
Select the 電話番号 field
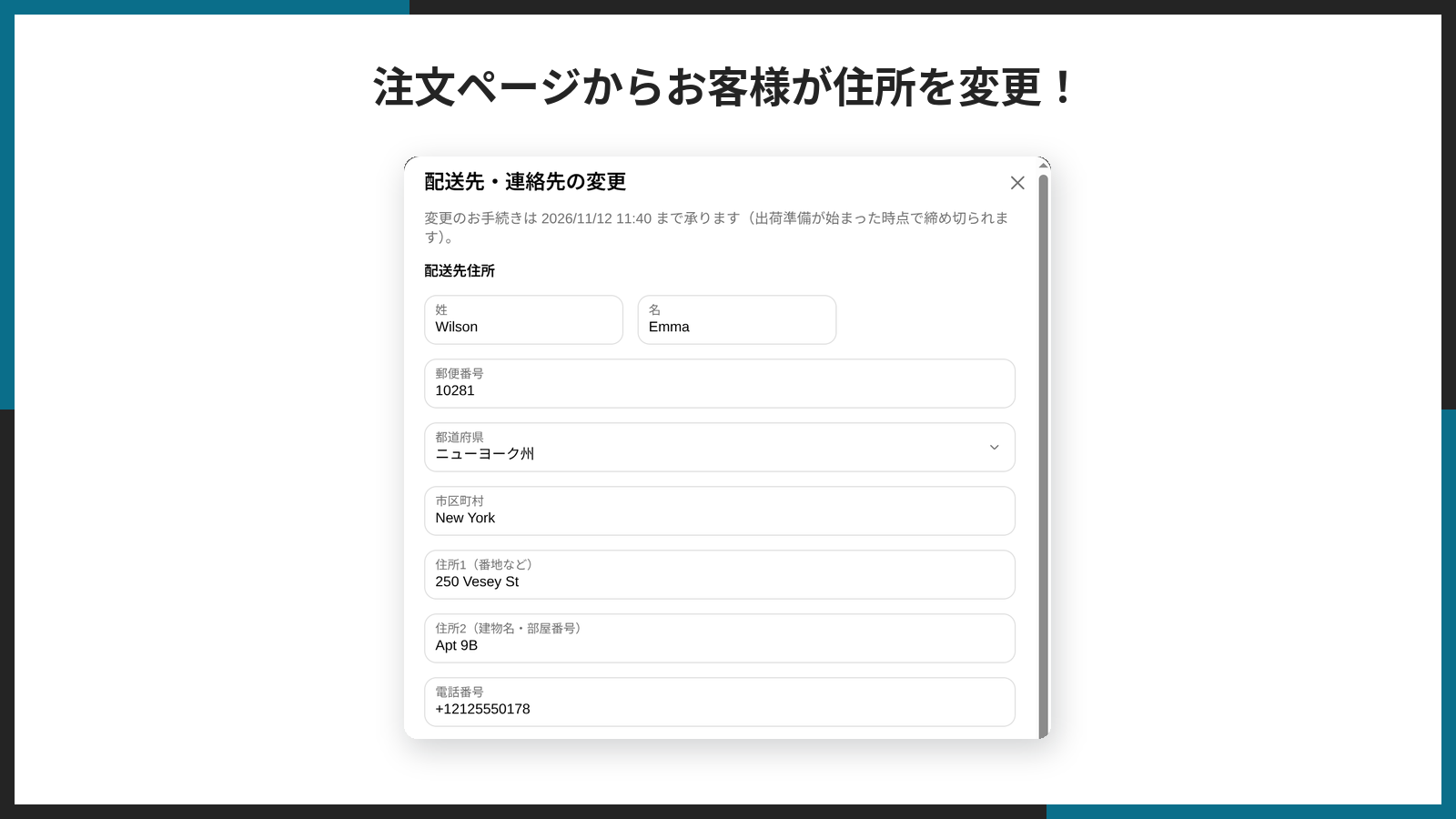(720, 702)
